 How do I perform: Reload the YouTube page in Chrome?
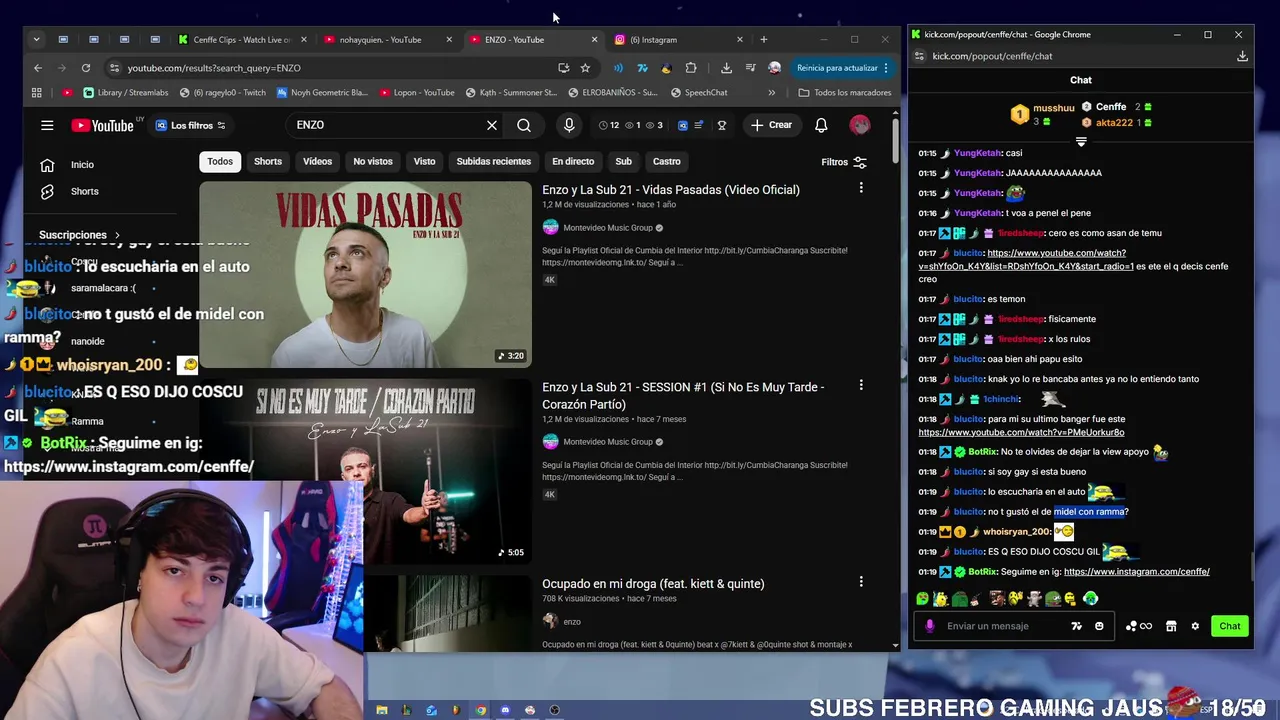pyautogui.click(x=86, y=68)
